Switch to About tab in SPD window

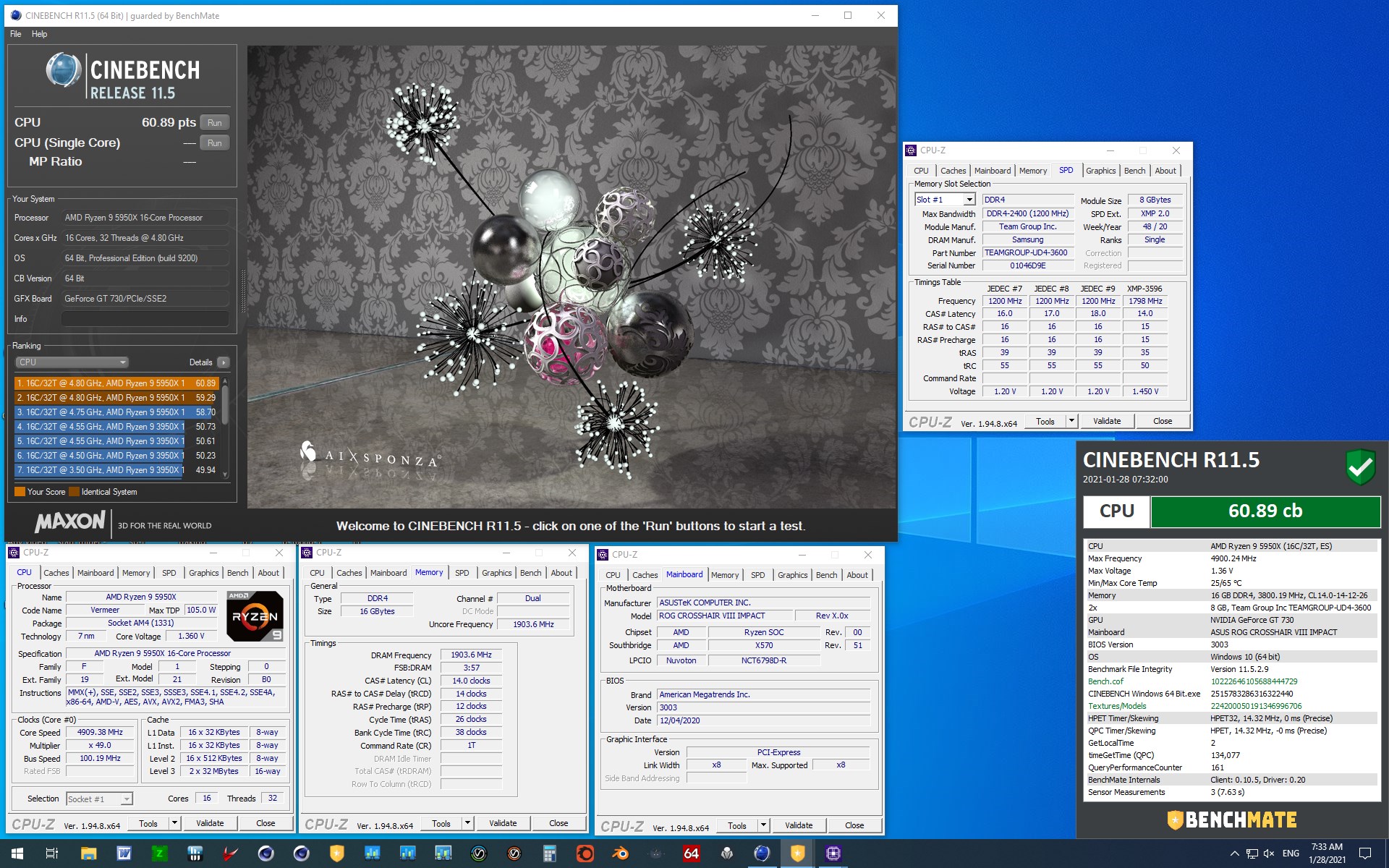point(1165,171)
